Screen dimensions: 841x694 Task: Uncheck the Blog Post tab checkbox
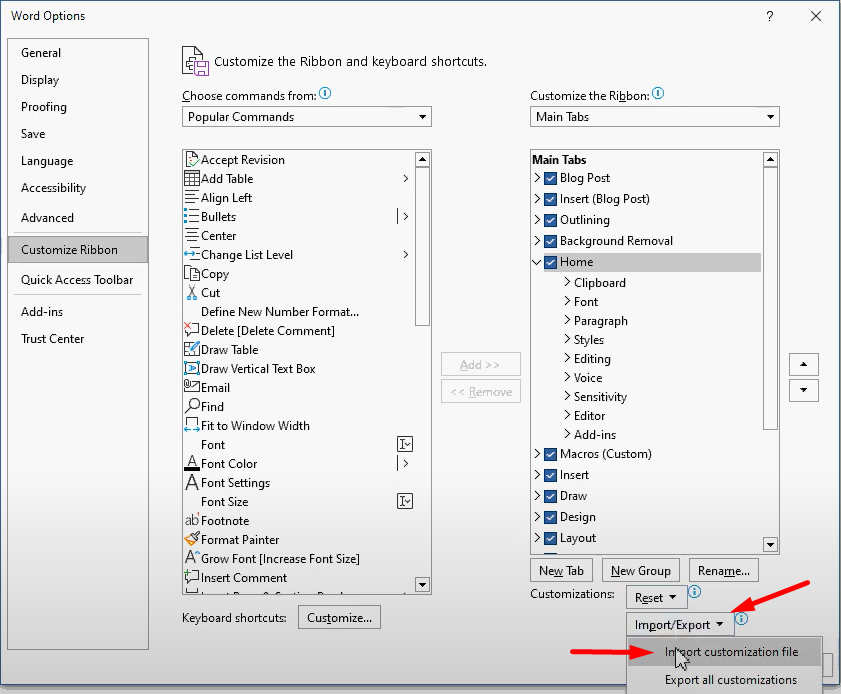pyautogui.click(x=550, y=178)
